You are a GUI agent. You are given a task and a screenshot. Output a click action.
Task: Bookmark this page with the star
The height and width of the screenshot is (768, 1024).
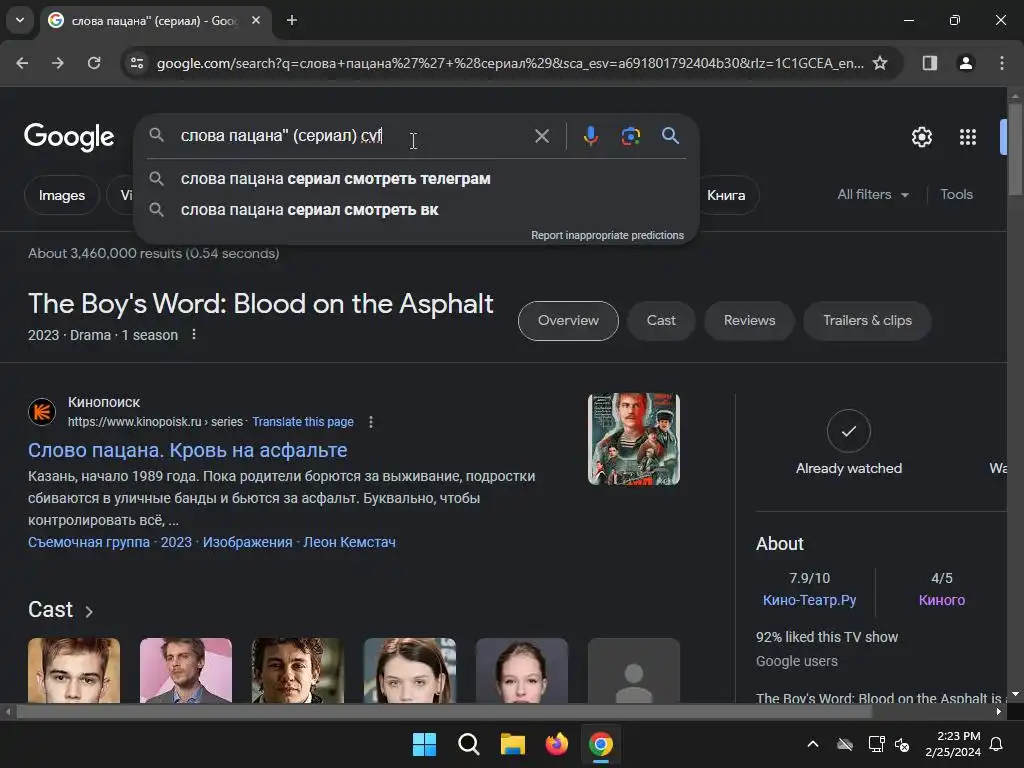coord(880,63)
